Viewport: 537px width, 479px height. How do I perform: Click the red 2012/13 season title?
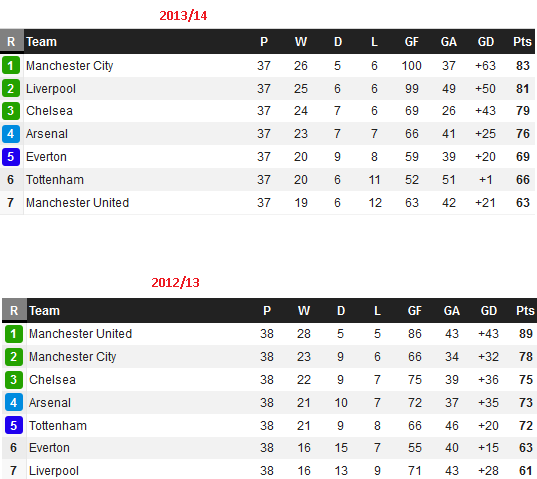click(x=175, y=283)
